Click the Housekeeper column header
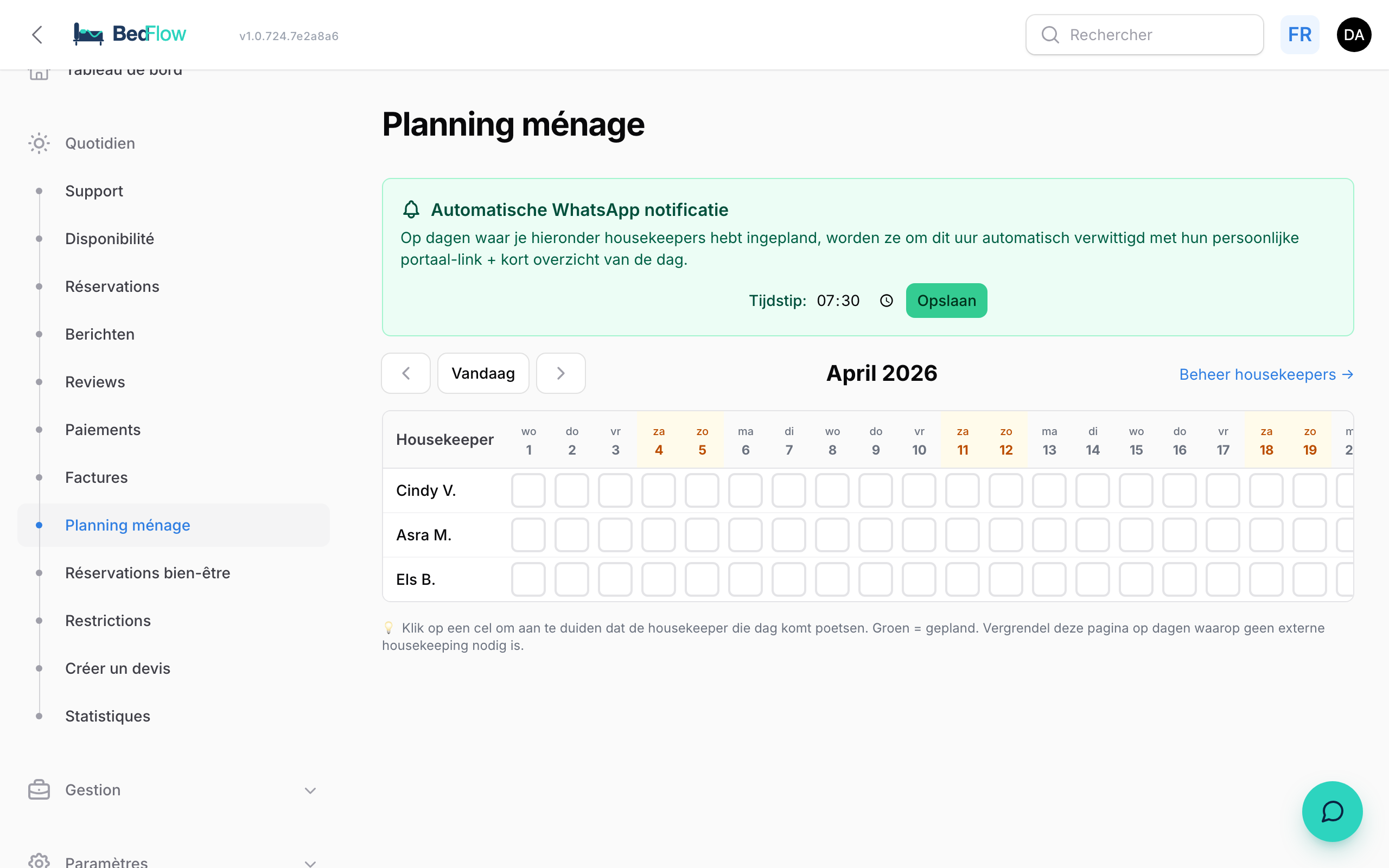The height and width of the screenshot is (868, 1389). point(445,440)
